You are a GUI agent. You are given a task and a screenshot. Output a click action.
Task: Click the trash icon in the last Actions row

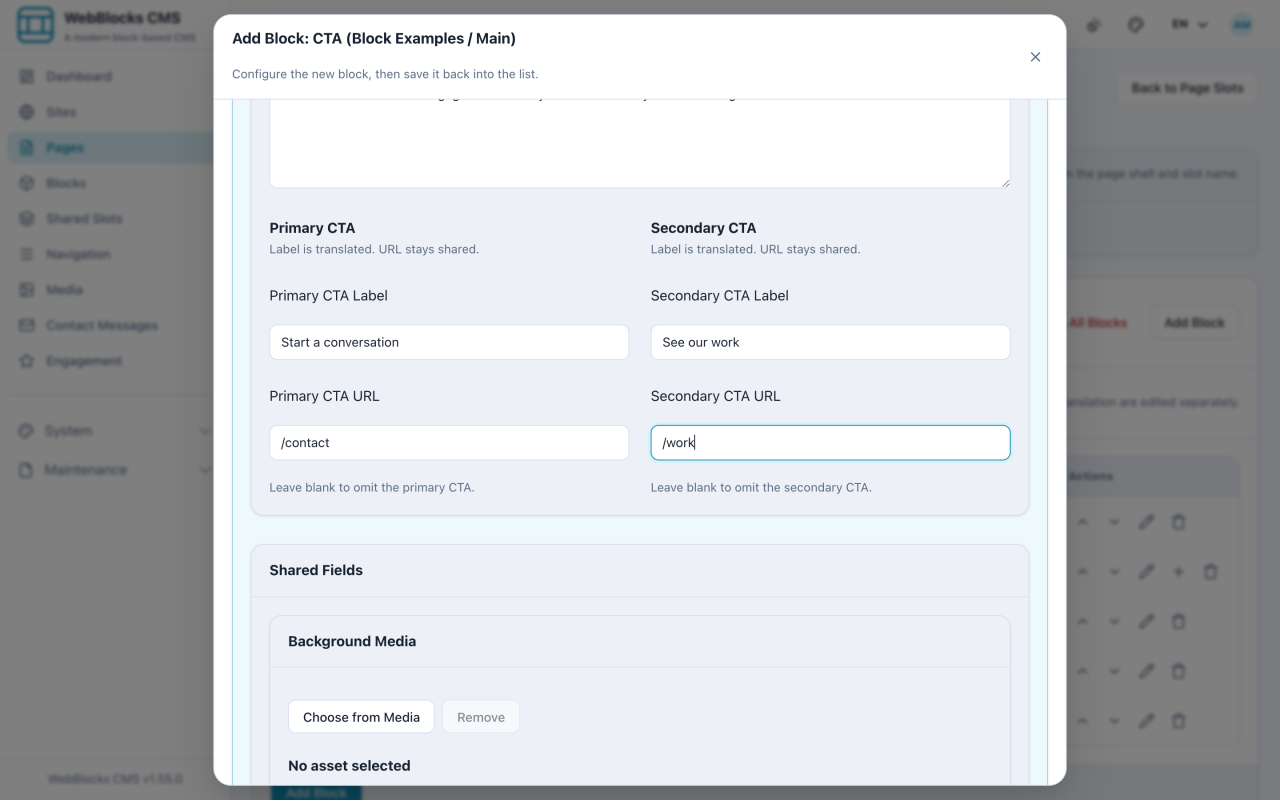pyautogui.click(x=1178, y=720)
